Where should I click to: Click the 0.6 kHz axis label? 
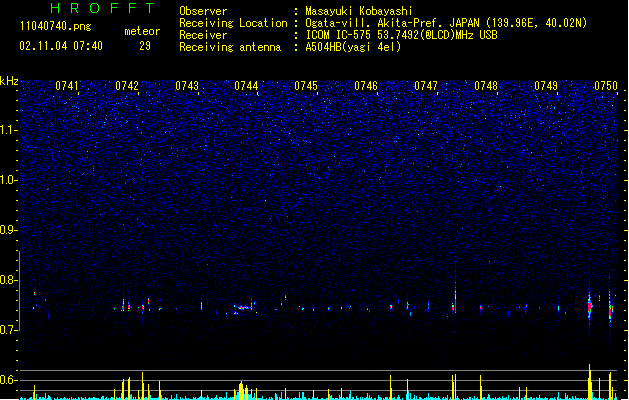pos(8,380)
